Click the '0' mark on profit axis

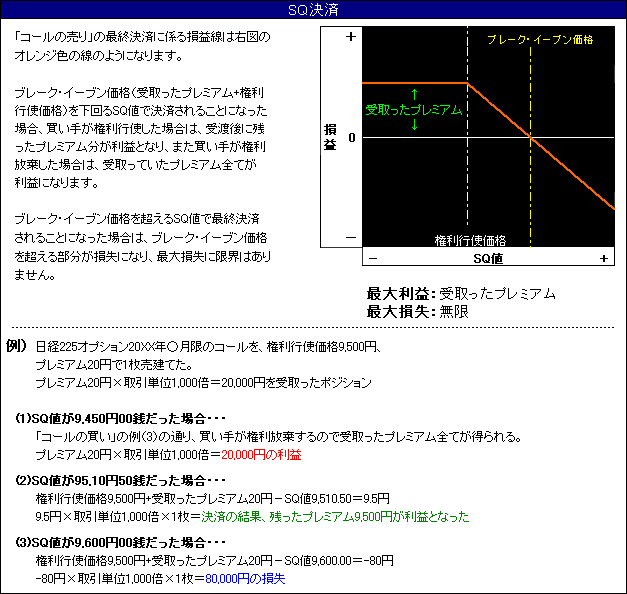pos(351,138)
